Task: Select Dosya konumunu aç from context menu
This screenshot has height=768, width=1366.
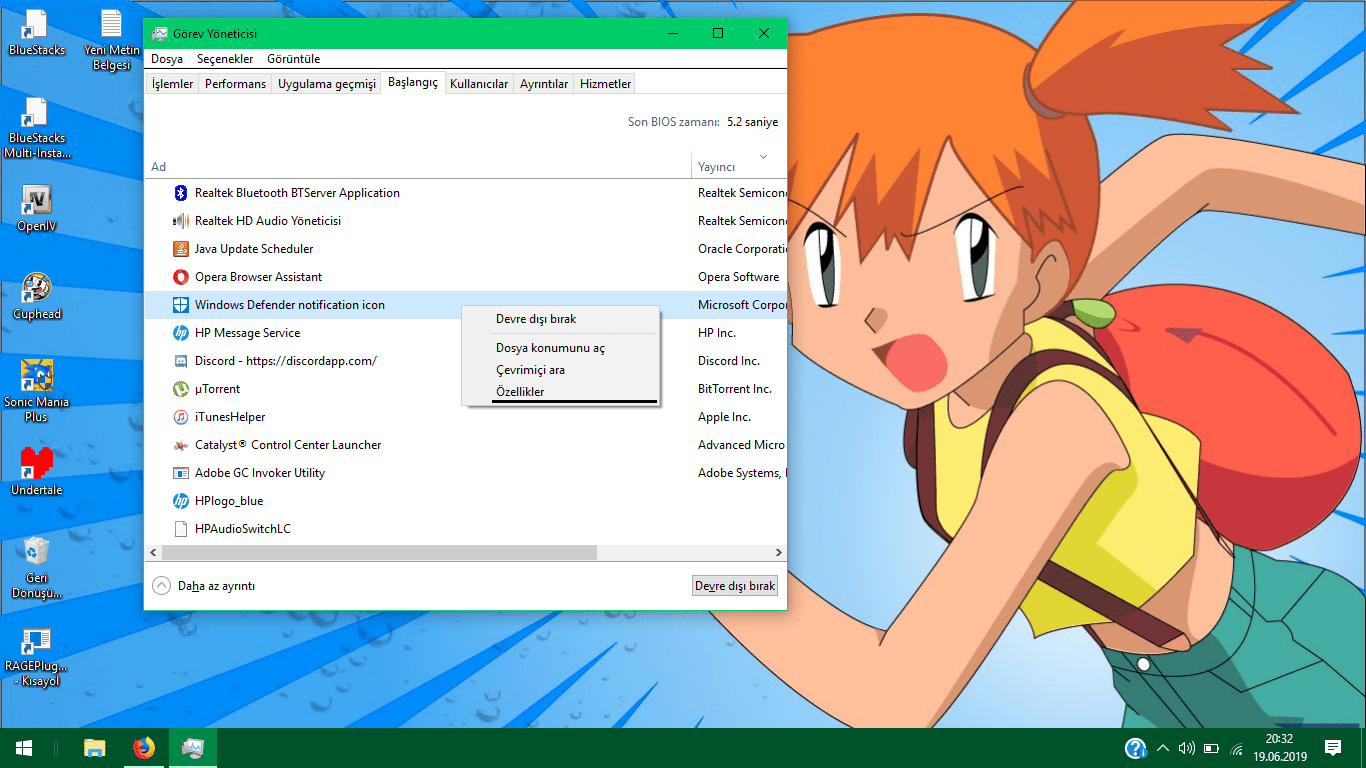Action: [550, 348]
